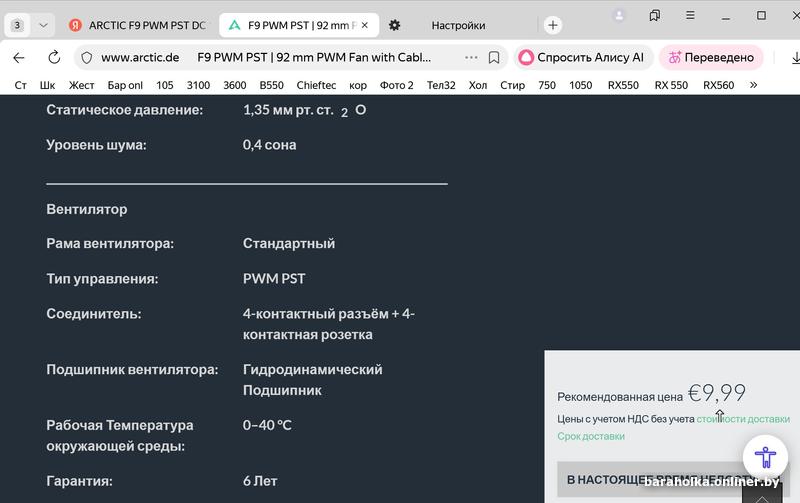Switch to the ARCTIC F9 PWM PST DC tab
Screen dimensions: 800x503
click(x=140, y=25)
